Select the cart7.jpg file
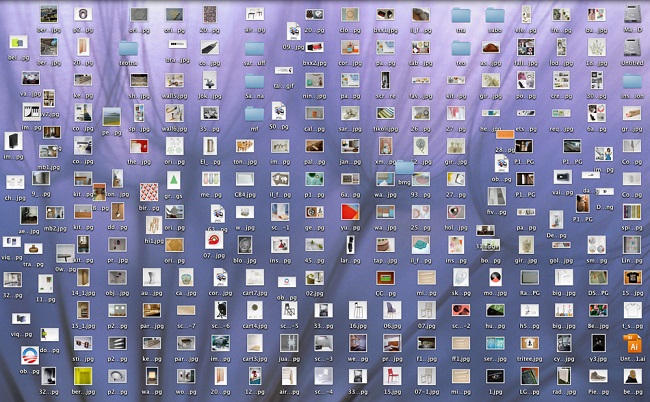The width and height of the screenshot is (650, 402). [255, 277]
